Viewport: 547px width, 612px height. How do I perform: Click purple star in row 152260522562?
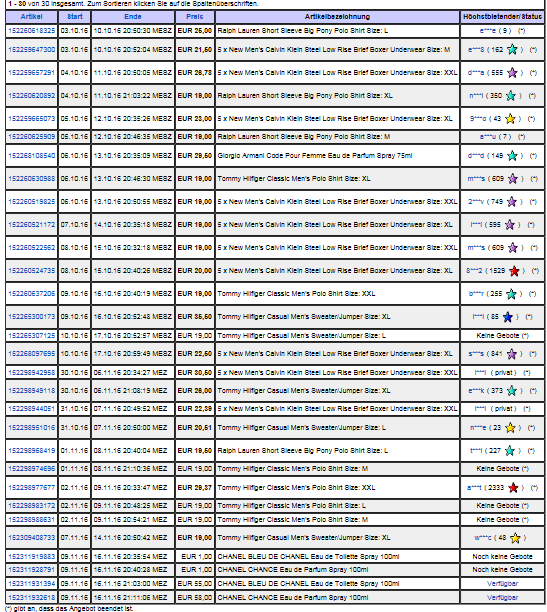pos(513,247)
